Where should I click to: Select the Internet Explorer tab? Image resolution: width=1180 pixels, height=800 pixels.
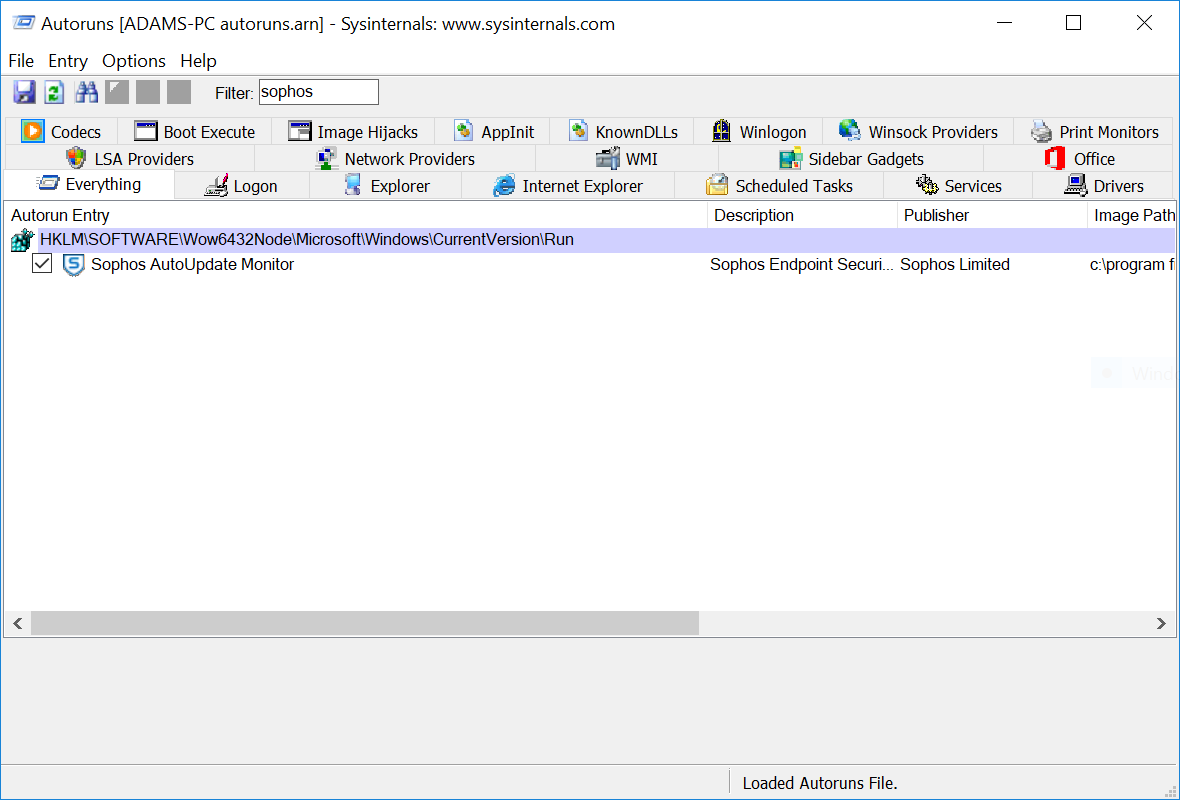568,186
